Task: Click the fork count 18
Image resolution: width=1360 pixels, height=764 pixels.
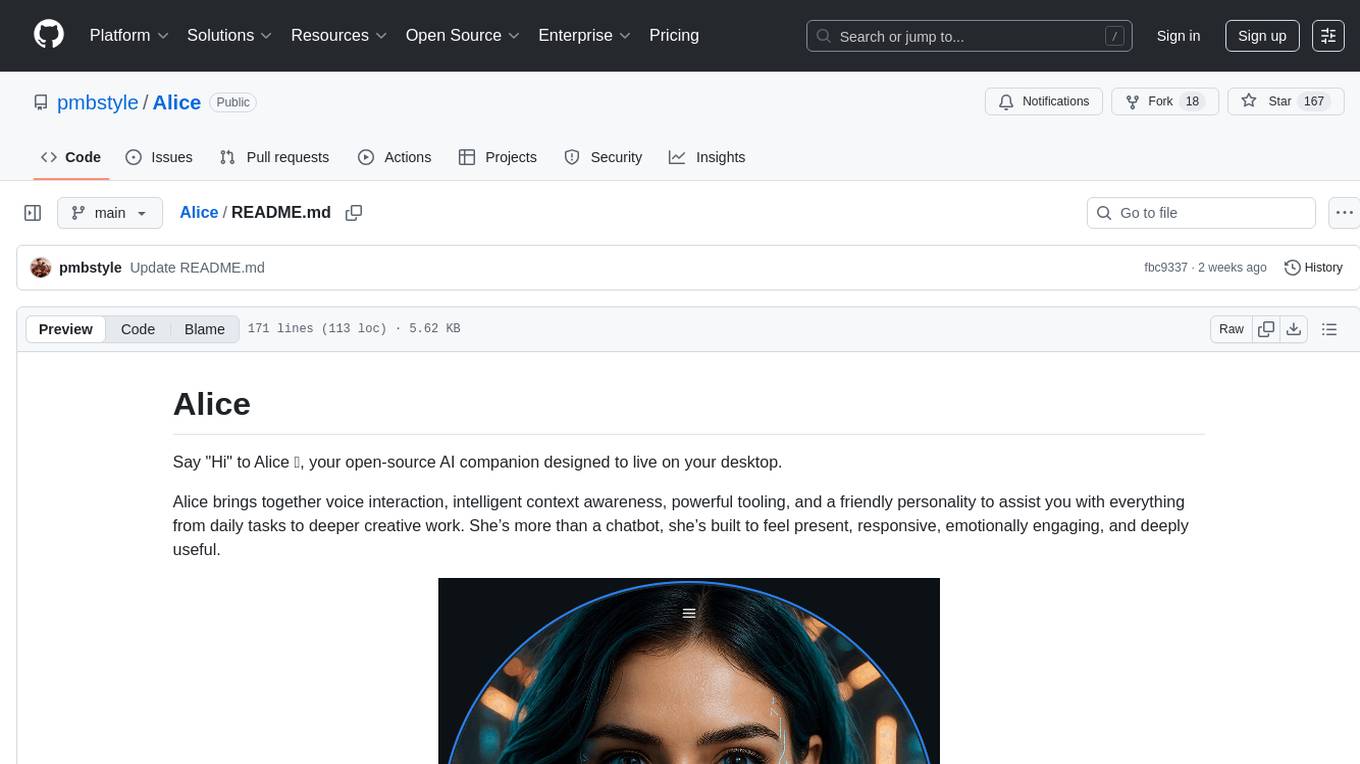Action: tap(1191, 102)
